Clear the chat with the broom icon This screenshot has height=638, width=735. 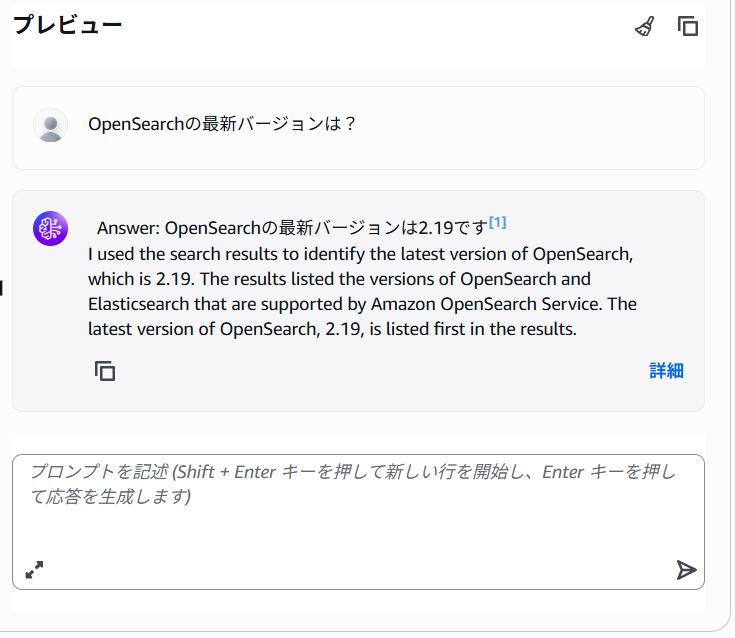(645, 26)
